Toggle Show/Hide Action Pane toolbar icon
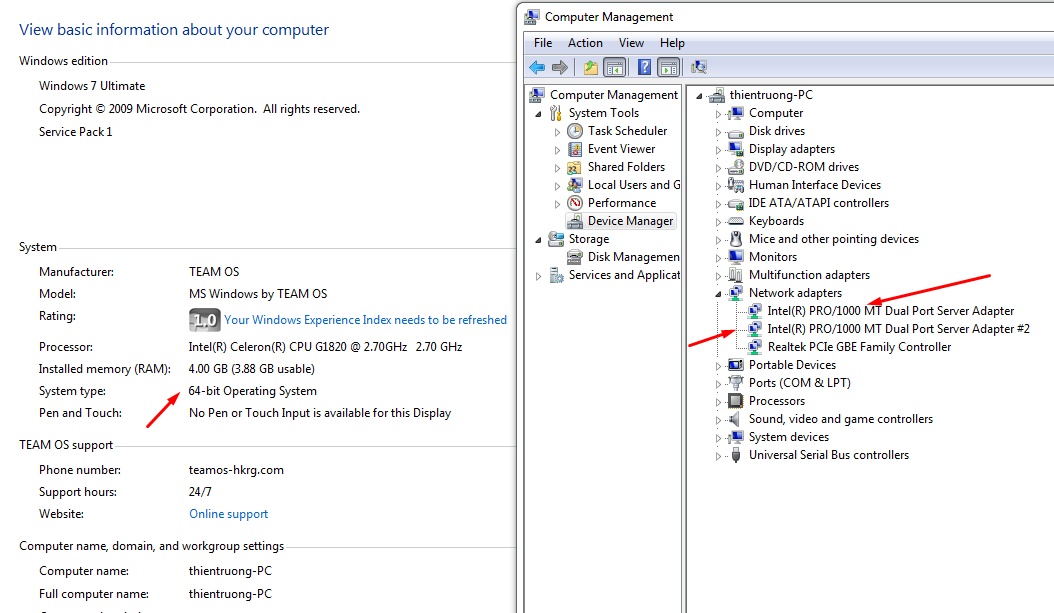 coord(669,67)
